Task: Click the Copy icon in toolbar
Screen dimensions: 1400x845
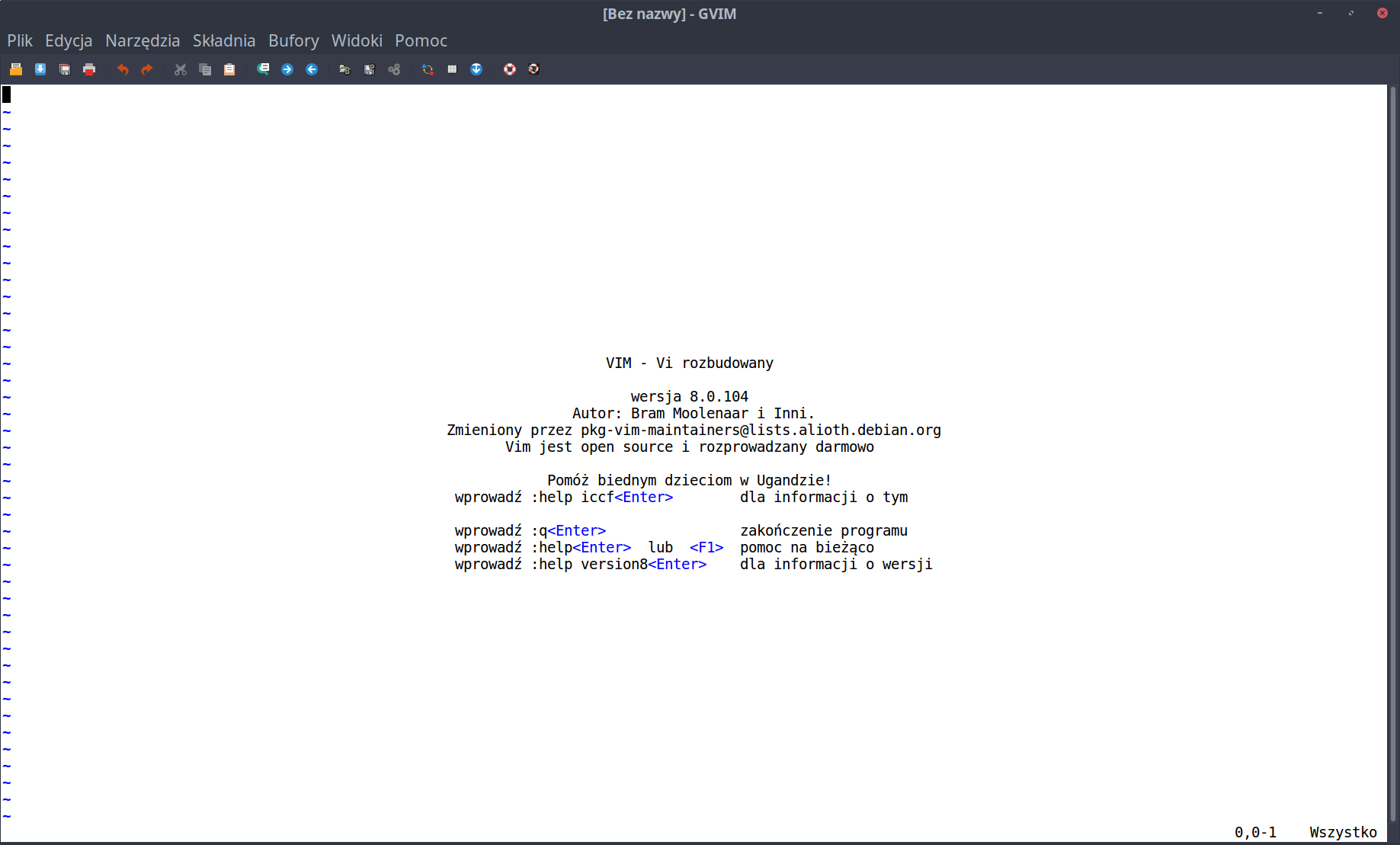Action: (x=205, y=69)
